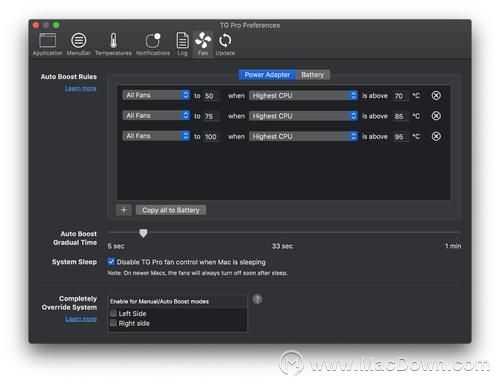Open Highest CPU dropdown in 70 °C rule
The width and height of the screenshot is (500, 381).
303,96
